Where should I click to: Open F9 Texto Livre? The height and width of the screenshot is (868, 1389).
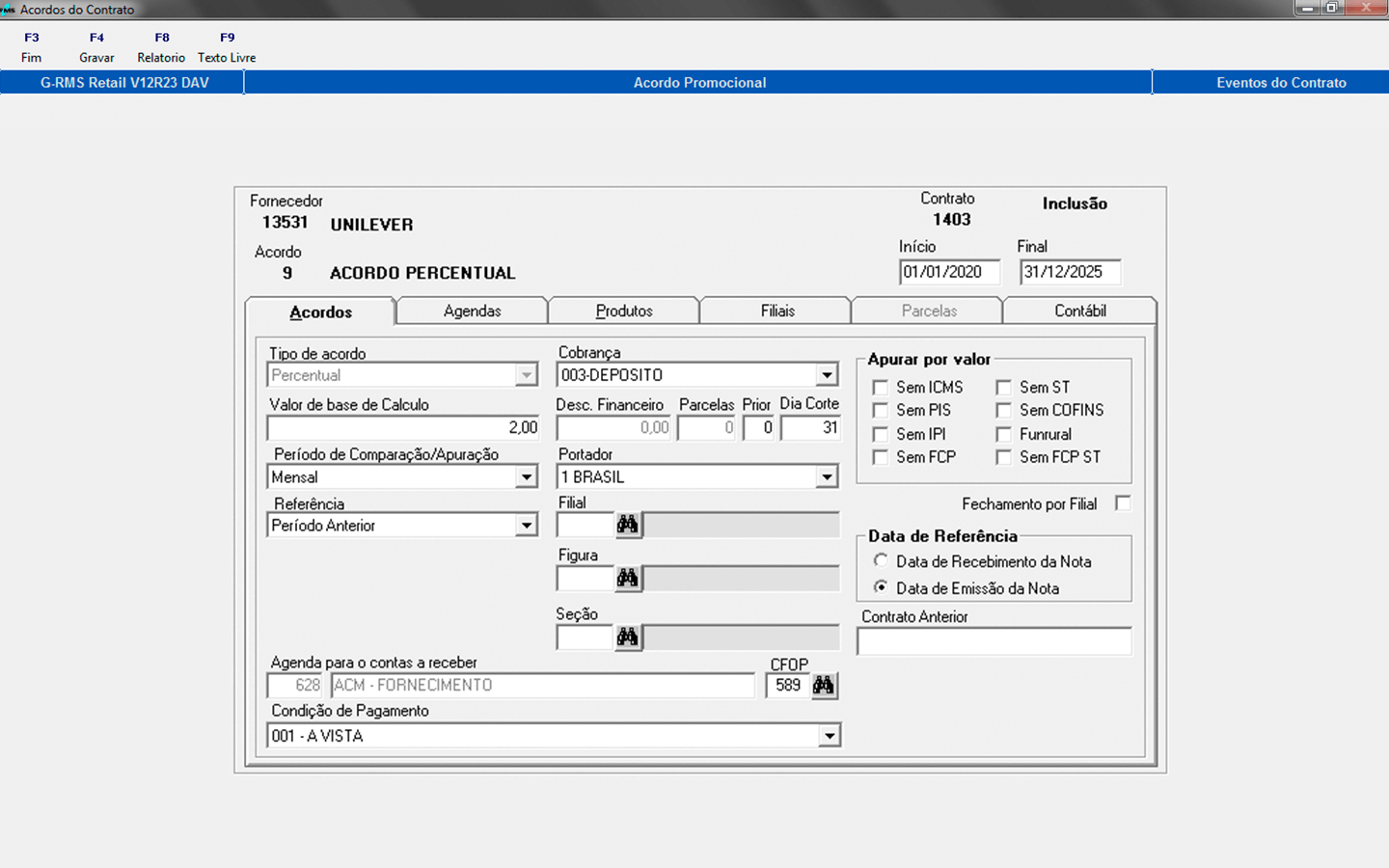coord(227,47)
